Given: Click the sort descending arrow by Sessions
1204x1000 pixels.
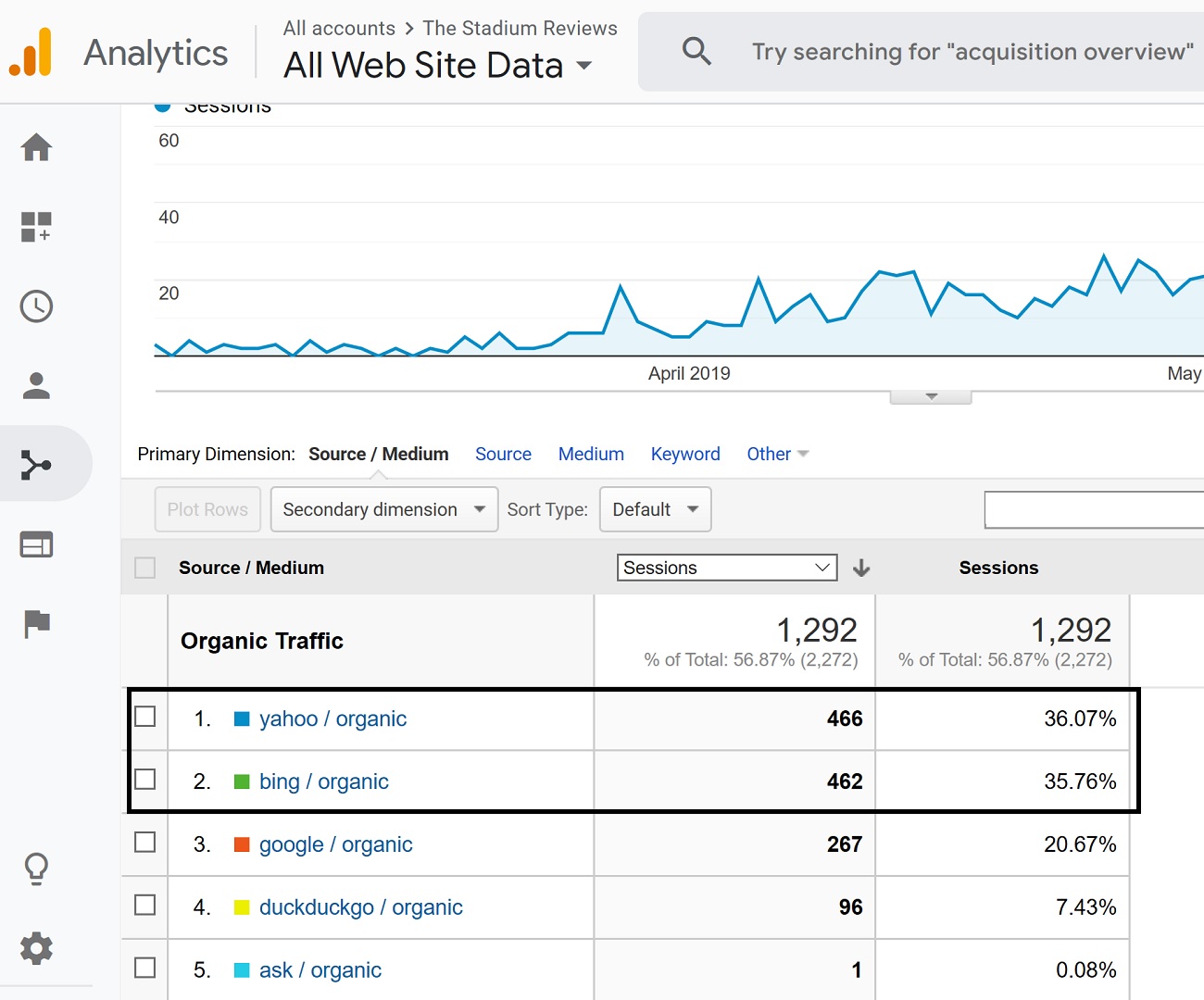Looking at the screenshot, I should [861, 568].
